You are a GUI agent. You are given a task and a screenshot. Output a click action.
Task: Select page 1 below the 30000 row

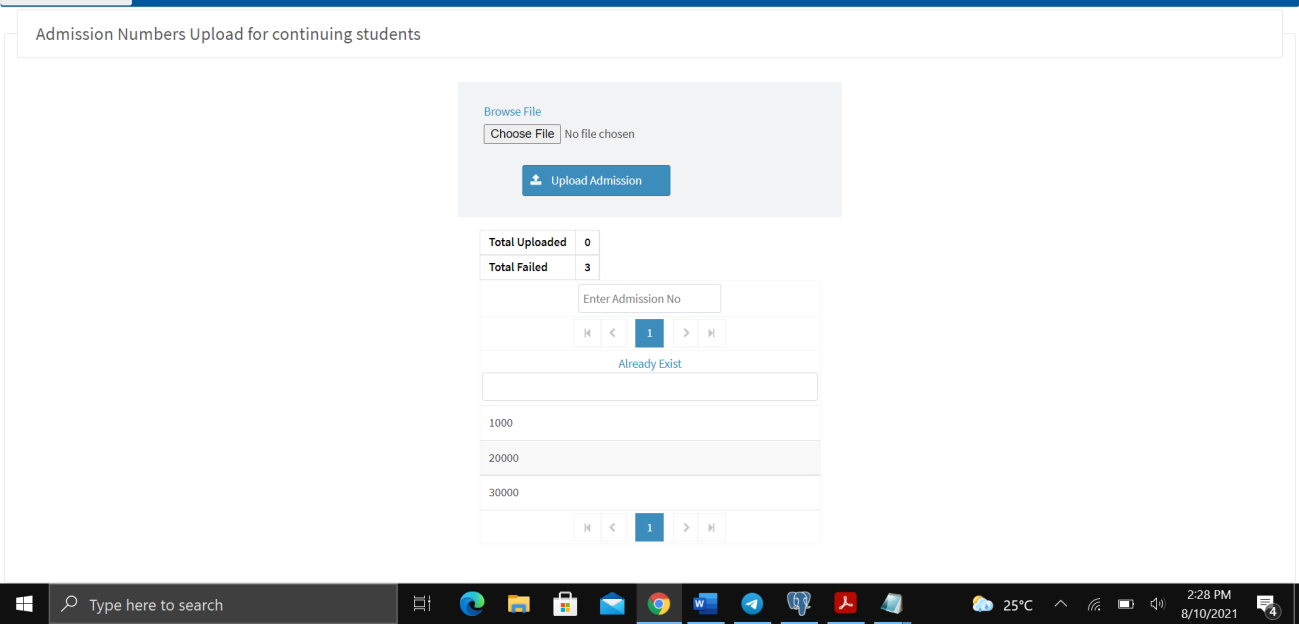pos(649,528)
